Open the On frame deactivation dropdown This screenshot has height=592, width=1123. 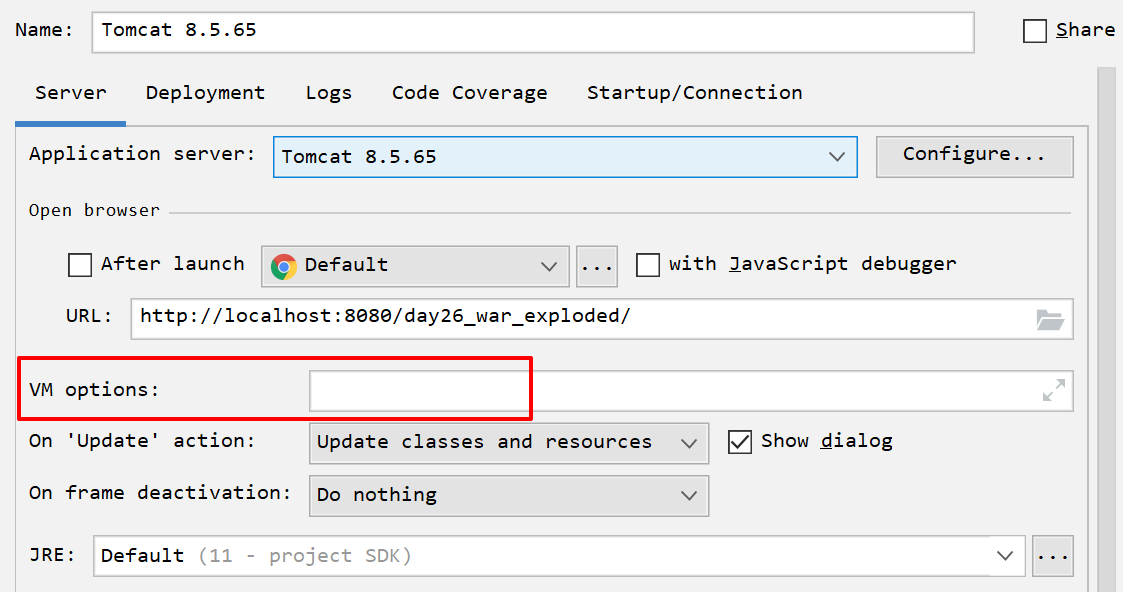(509, 495)
